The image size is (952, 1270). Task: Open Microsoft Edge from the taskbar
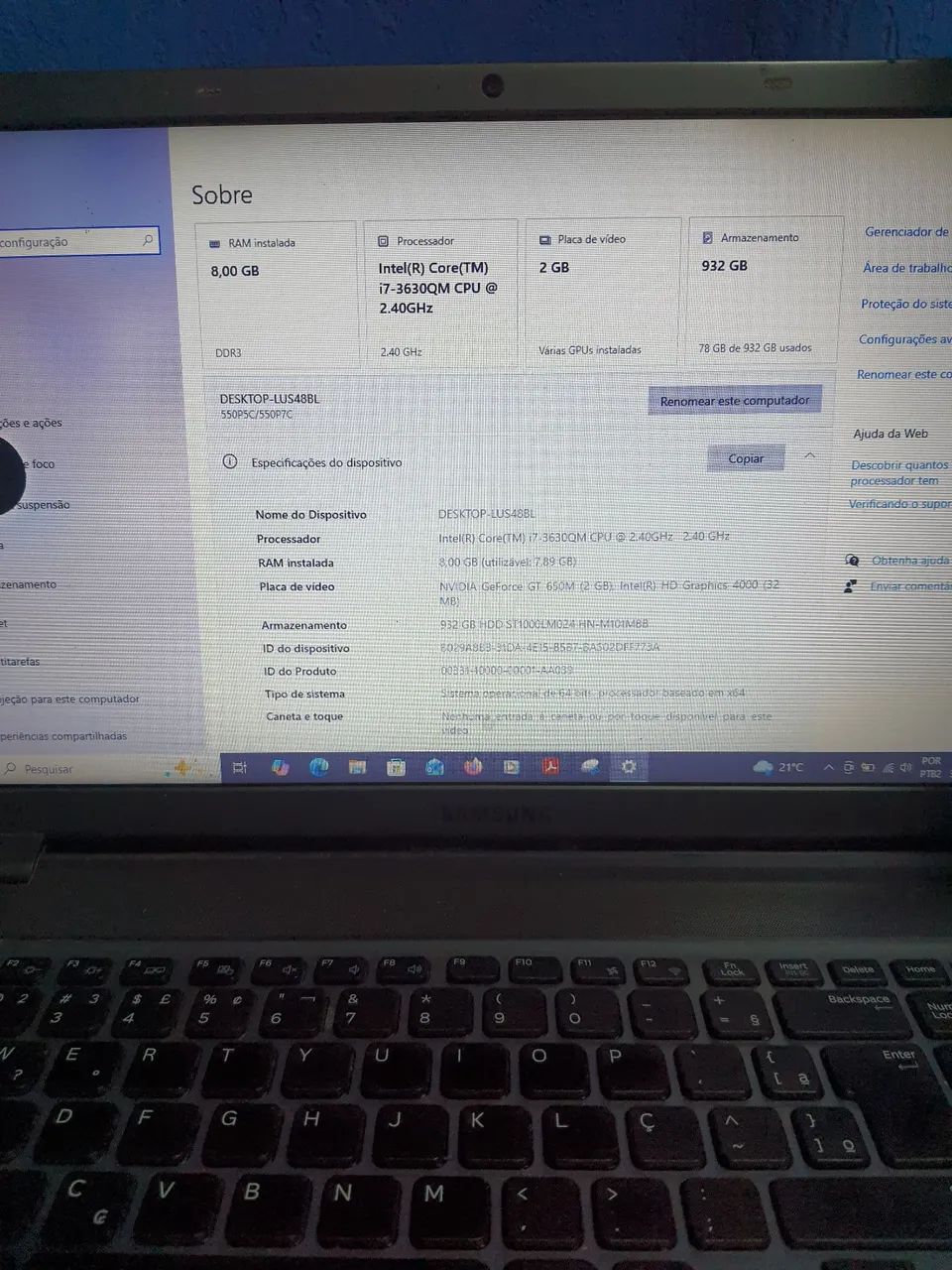tap(318, 767)
